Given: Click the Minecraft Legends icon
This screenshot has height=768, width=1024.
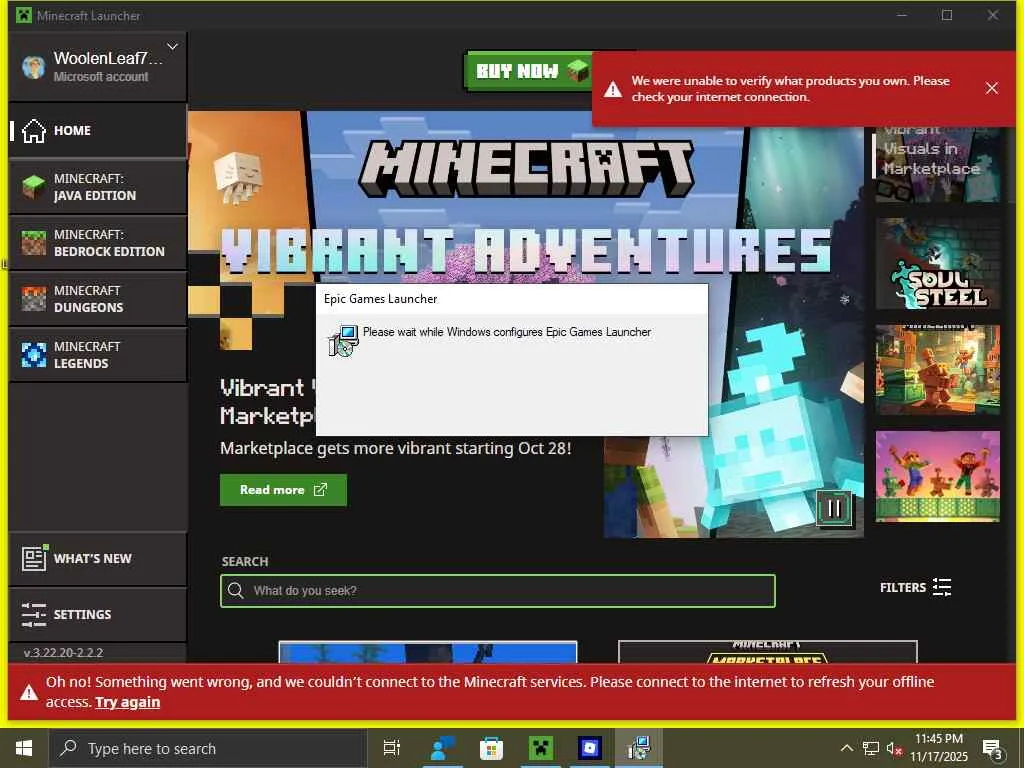Looking at the screenshot, I should [x=33, y=355].
